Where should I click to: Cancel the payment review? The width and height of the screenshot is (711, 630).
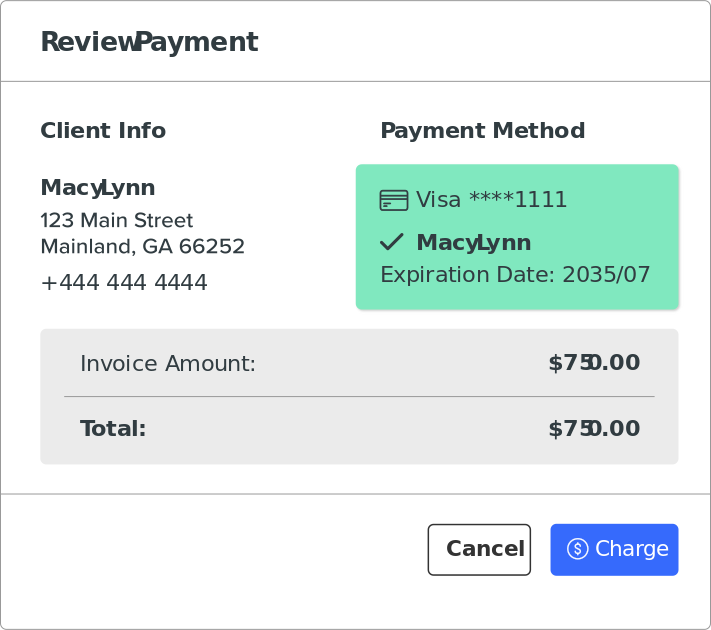pyautogui.click(x=479, y=549)
